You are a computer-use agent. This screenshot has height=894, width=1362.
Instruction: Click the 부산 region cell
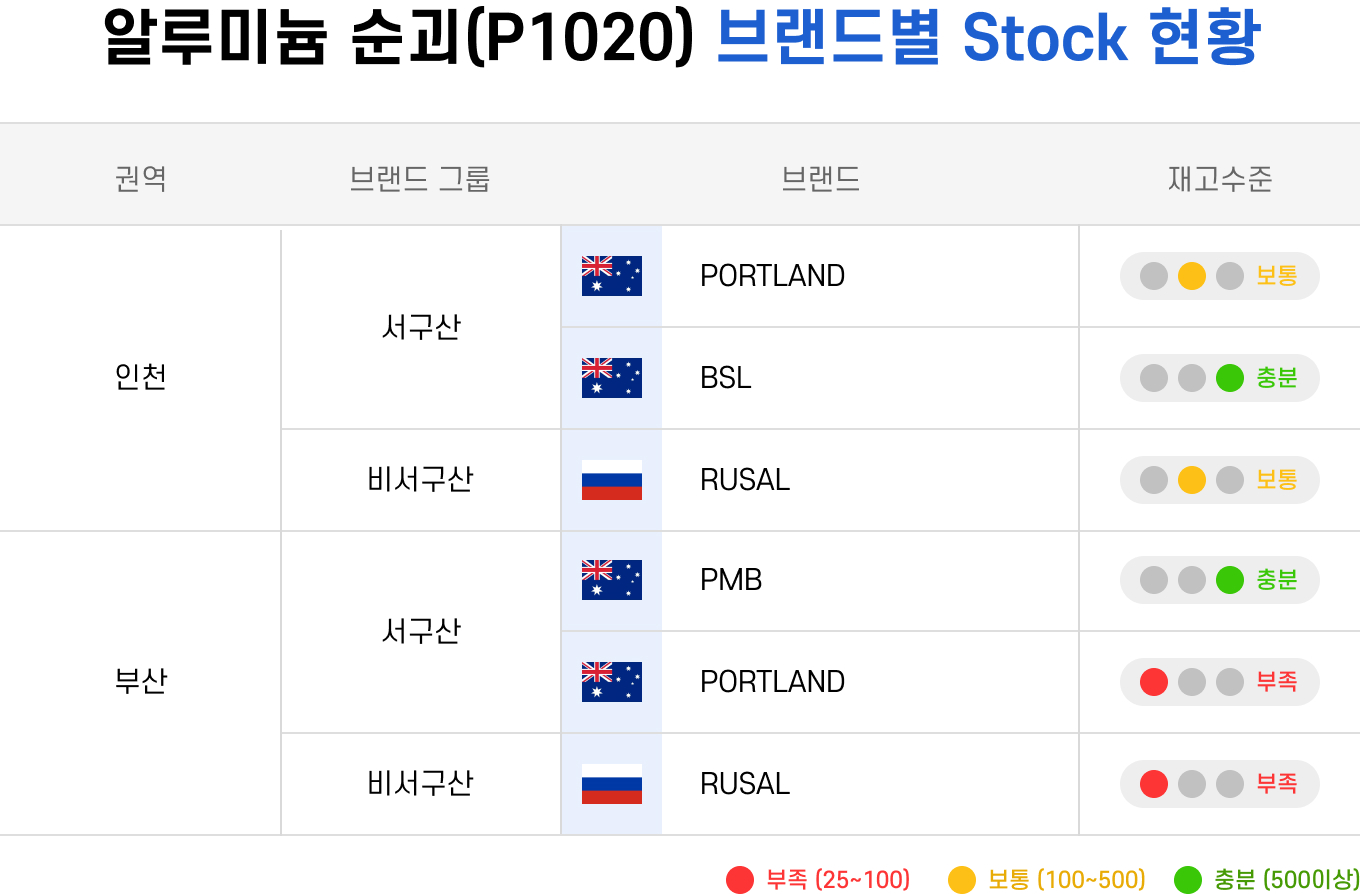[141, 681]
